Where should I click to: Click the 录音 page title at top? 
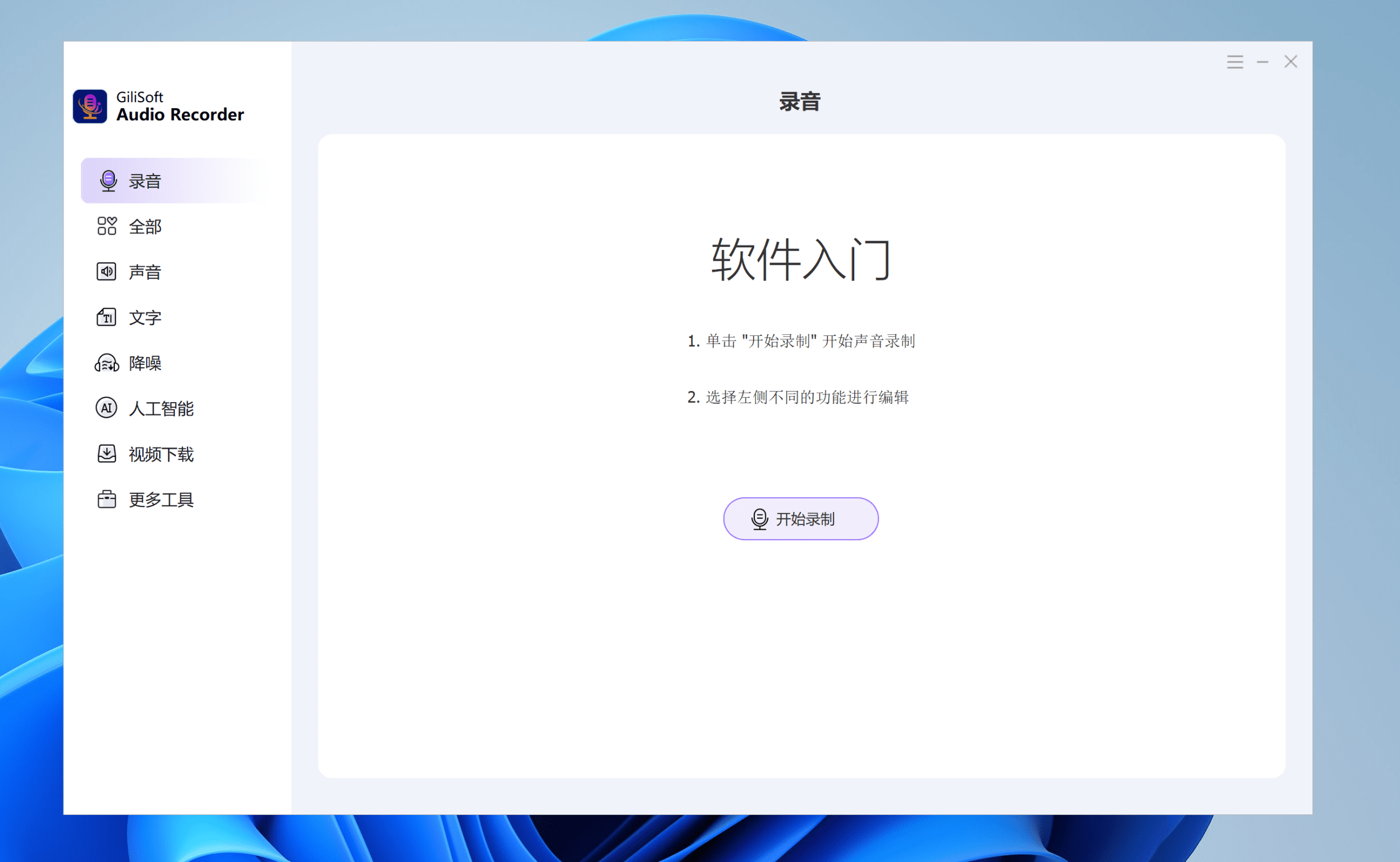[x=800, y=102]
